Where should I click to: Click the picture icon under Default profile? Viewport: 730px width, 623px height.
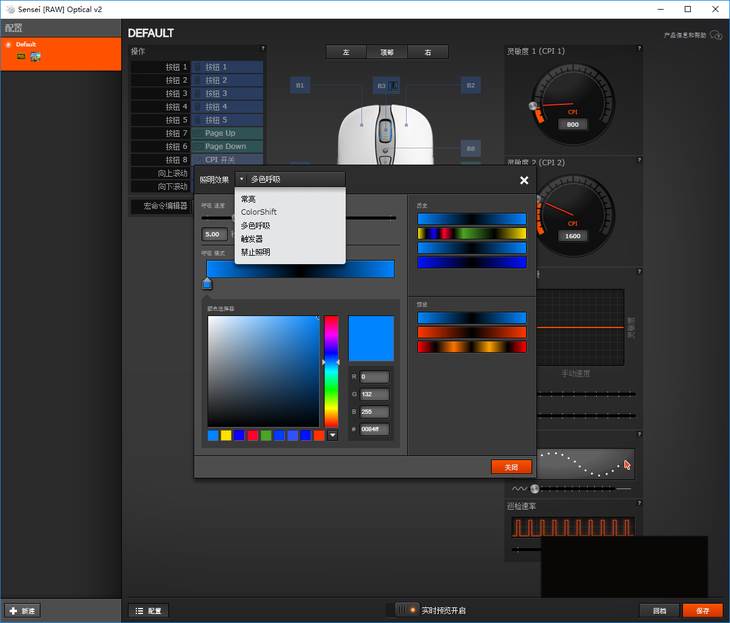tap(35, 57)
